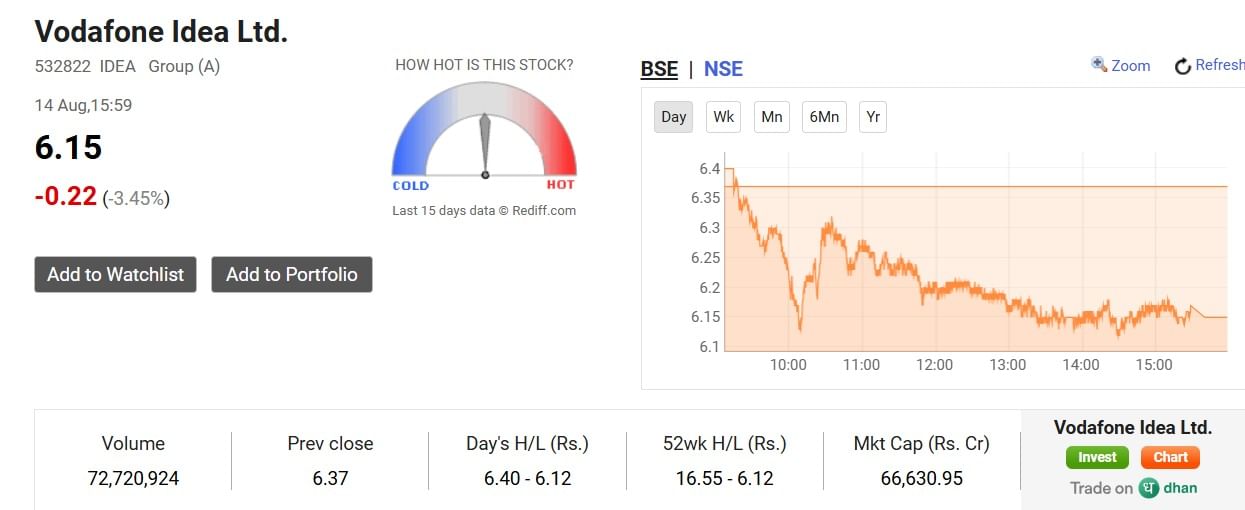The image size is (1245, 510).
Task: Switch to BSE exchange tab
Action: (x=659, y=69)
